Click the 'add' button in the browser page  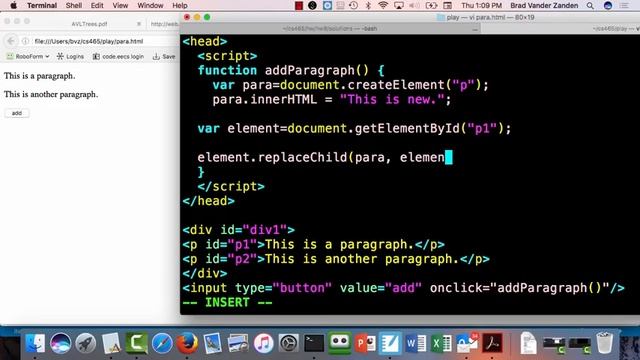(17, 113)
